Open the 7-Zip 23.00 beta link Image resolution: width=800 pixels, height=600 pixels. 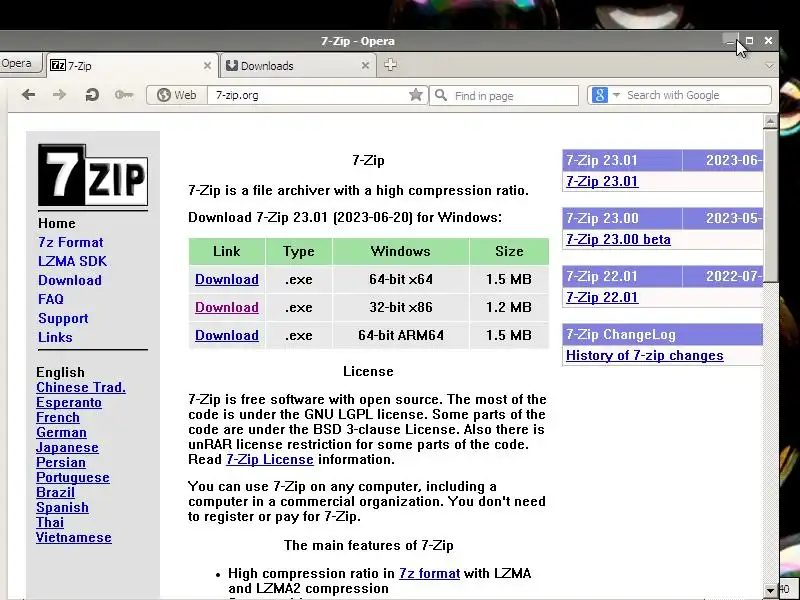pyautogui.click(x=618, y=240)
